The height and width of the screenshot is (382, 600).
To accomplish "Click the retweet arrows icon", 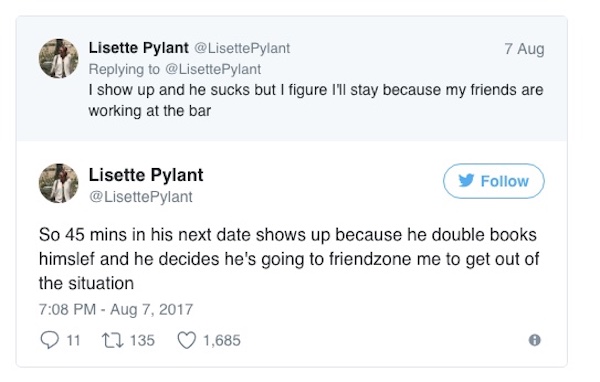I will click(x=112, y=340).
